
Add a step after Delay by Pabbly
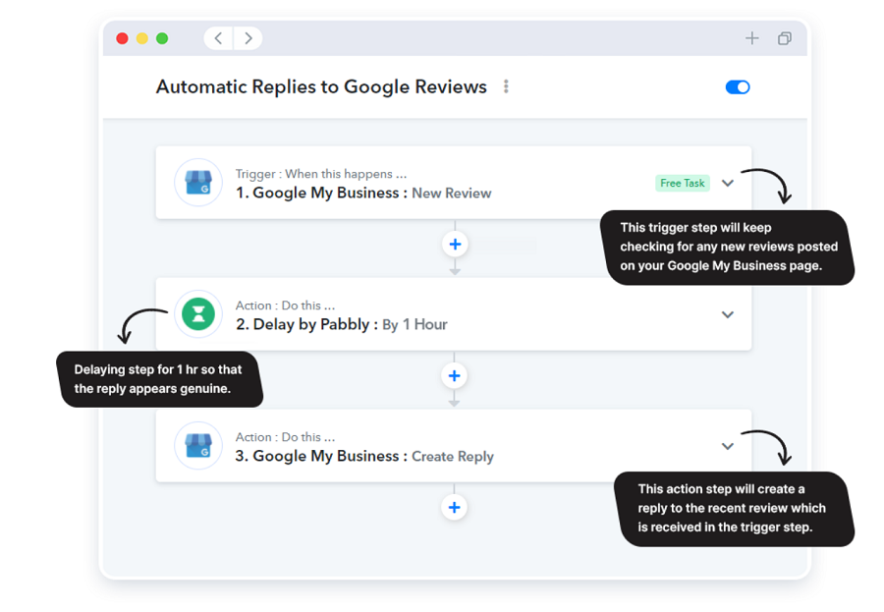[x=454, y=376]
